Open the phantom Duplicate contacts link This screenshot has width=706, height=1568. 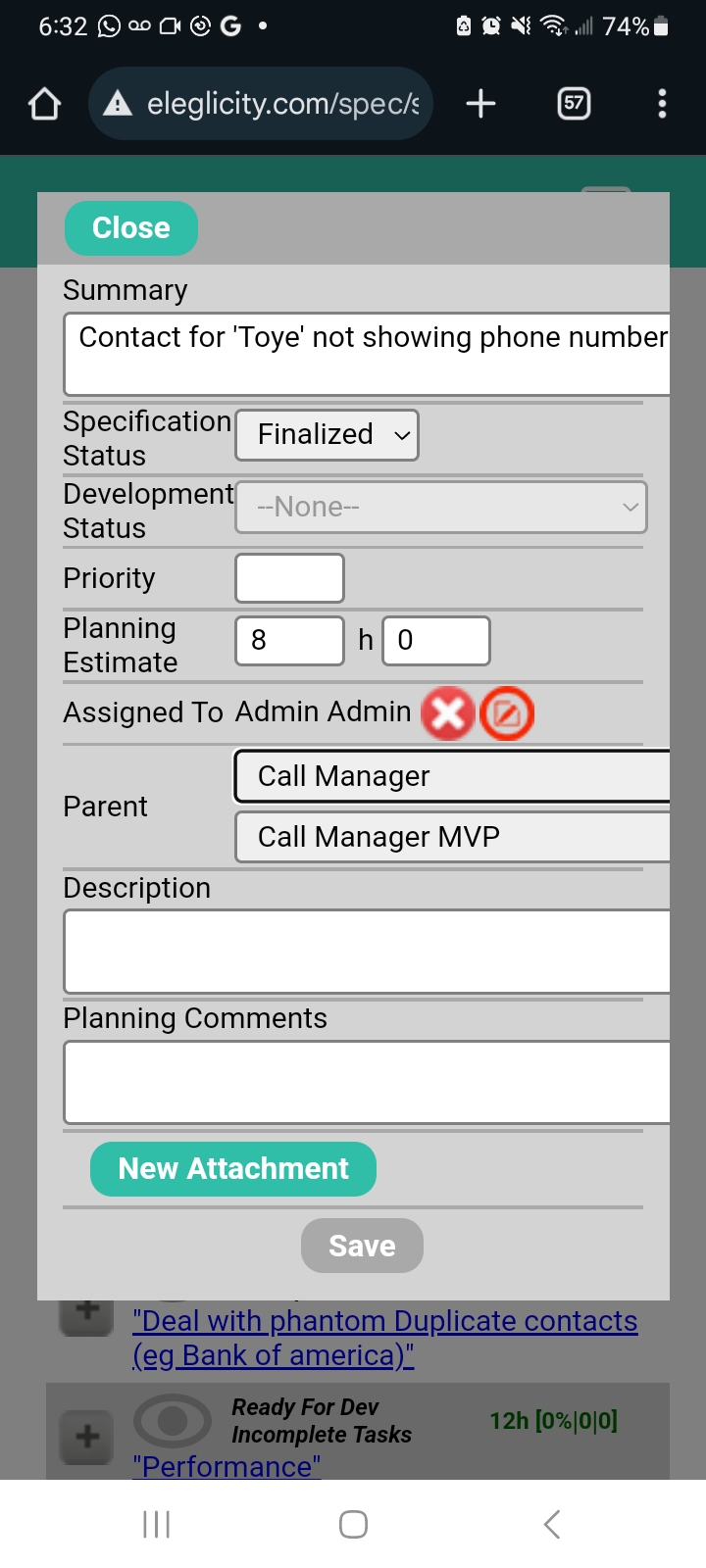pyautogui.click(x=384, y=1338)
